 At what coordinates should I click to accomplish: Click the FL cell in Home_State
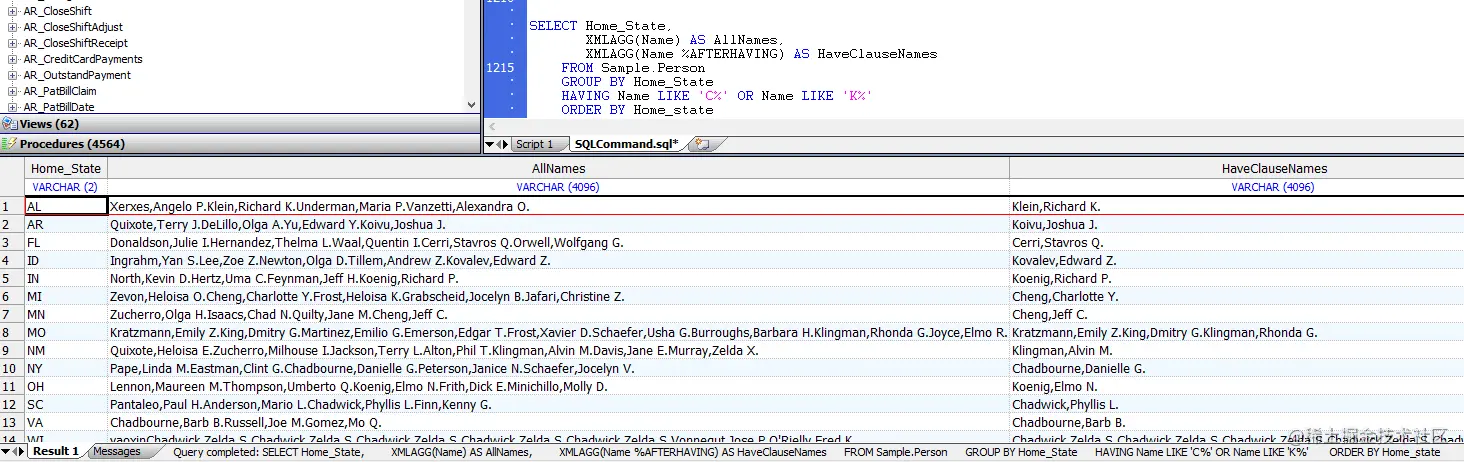(66, 242)
